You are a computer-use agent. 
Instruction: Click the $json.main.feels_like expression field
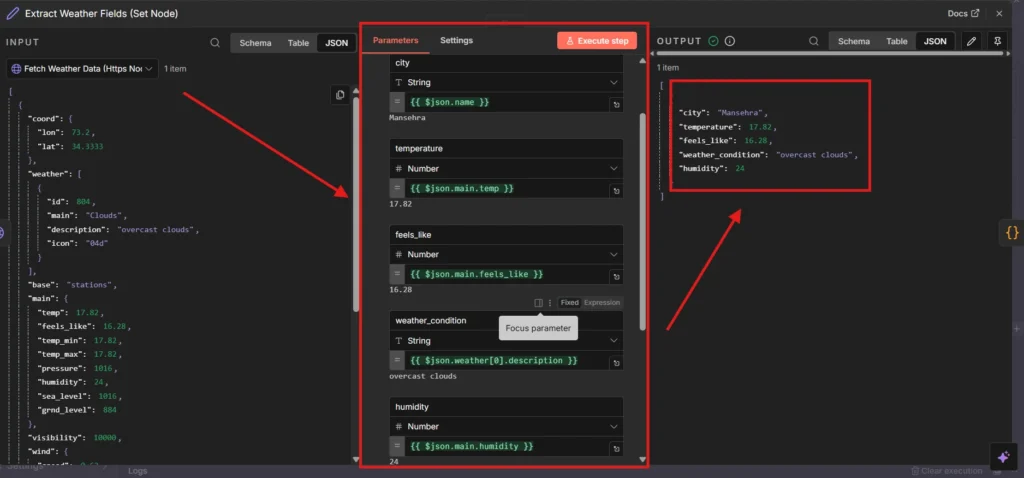click(x=507, y=274)
